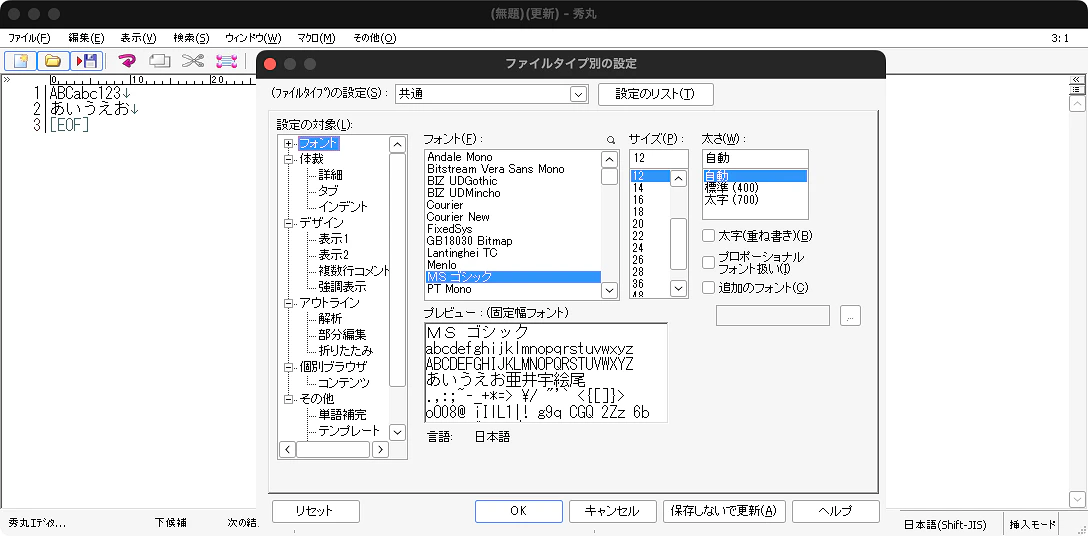1088x536 pixels.
Task: Expand the フォント tree node
Action: coord(289,143)
